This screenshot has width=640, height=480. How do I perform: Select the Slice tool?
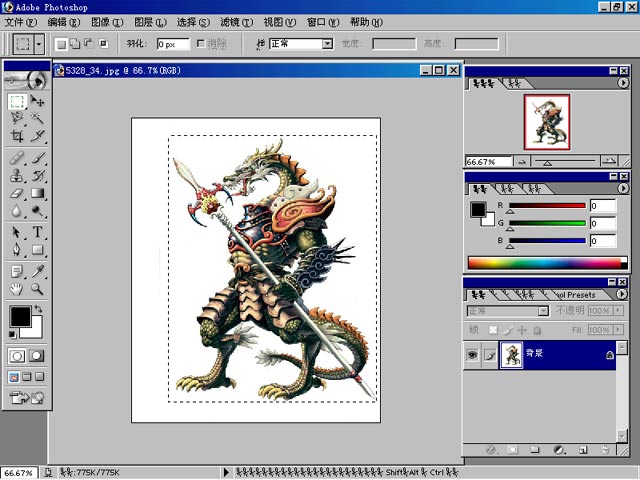point(38,136)
